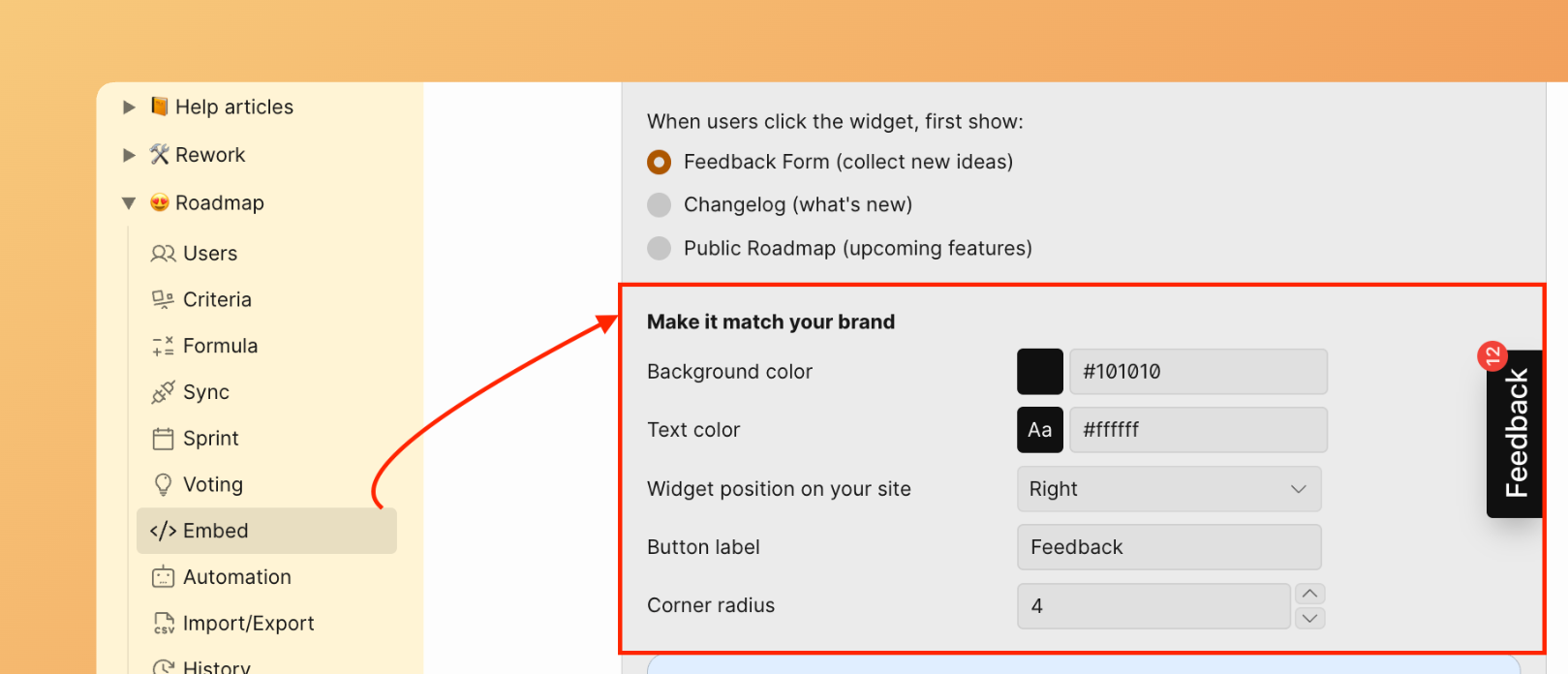Click the Criteria icon in sidebar
The height and width of the screenshot is (674, 1568).
163,300
